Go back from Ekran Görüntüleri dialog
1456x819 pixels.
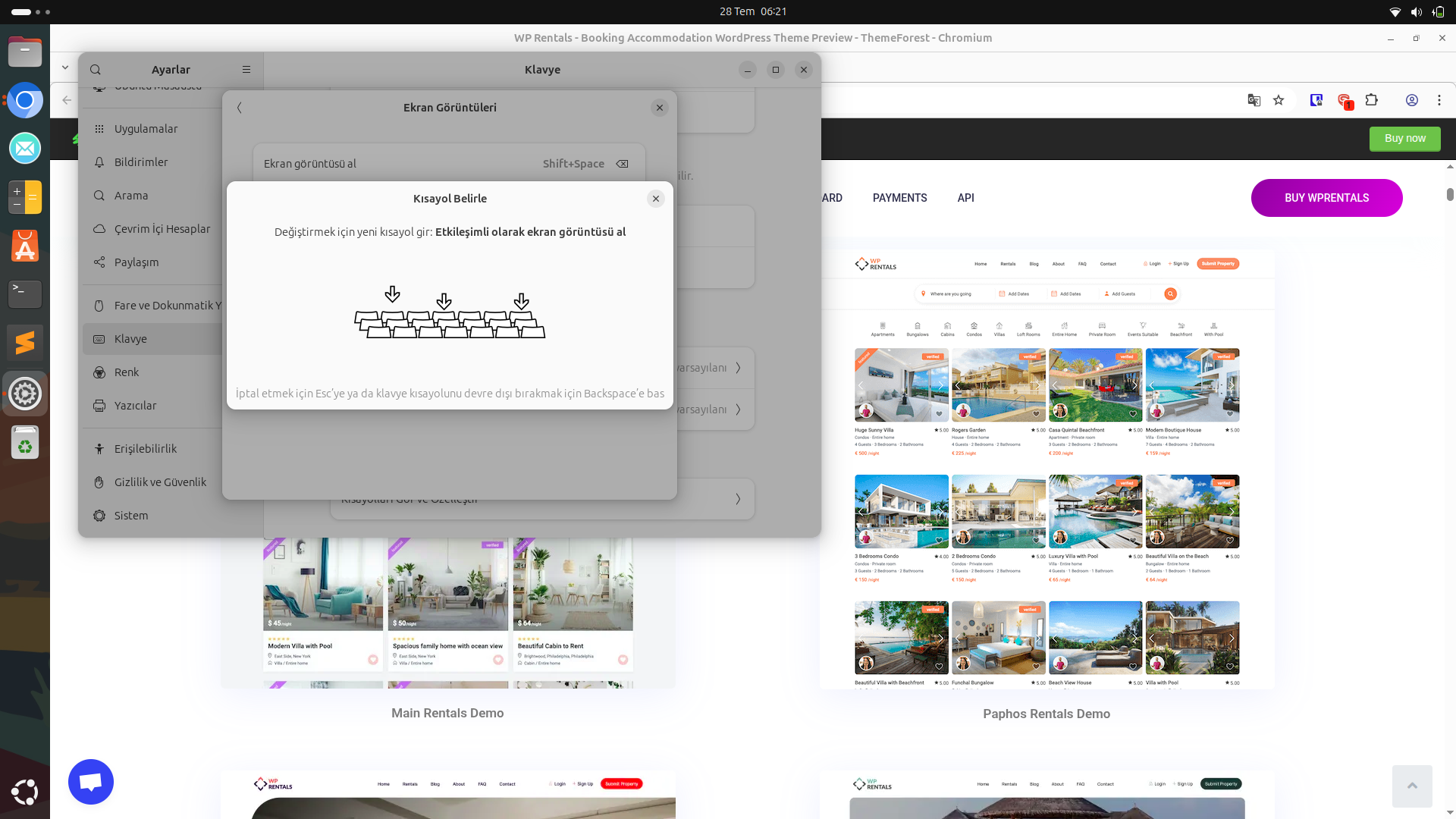point(240,108)
